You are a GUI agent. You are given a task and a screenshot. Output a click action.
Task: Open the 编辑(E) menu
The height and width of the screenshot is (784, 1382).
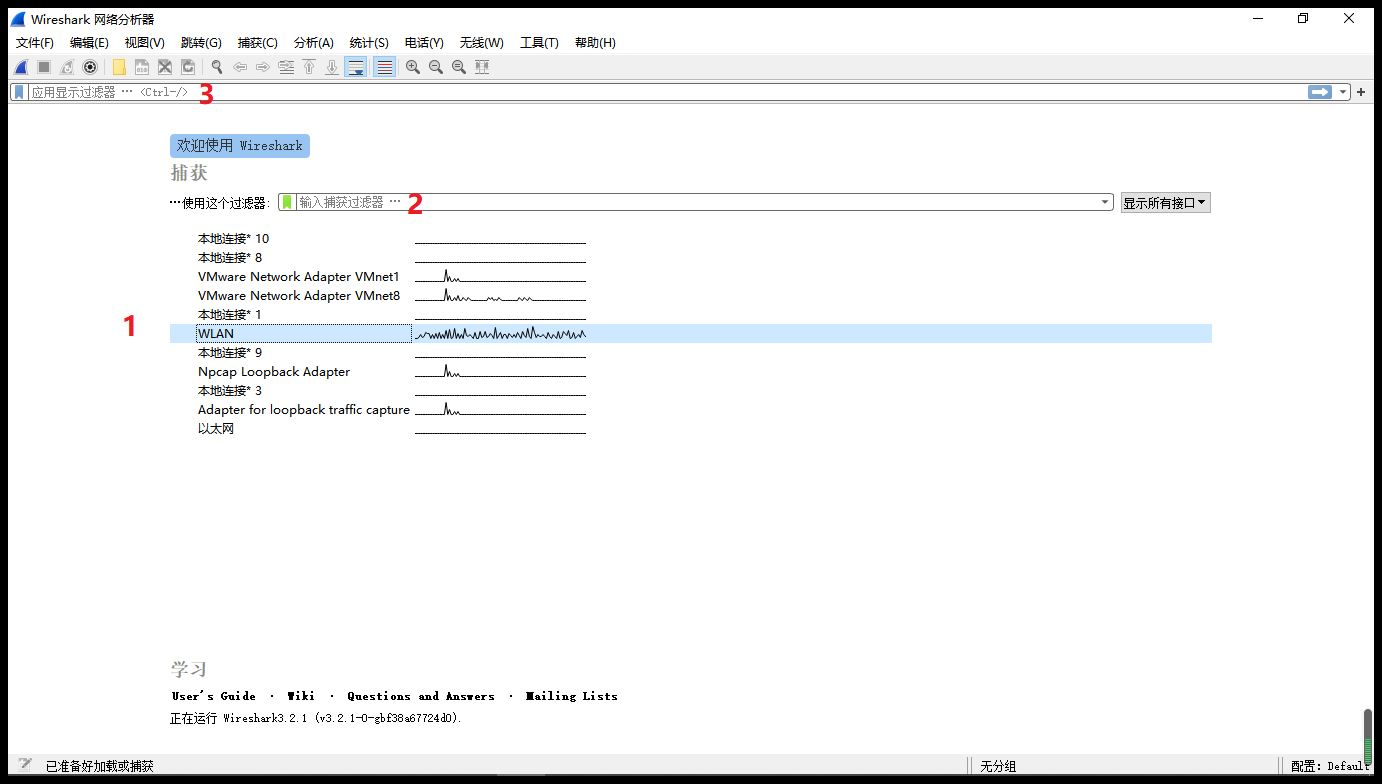pos(89,43)
